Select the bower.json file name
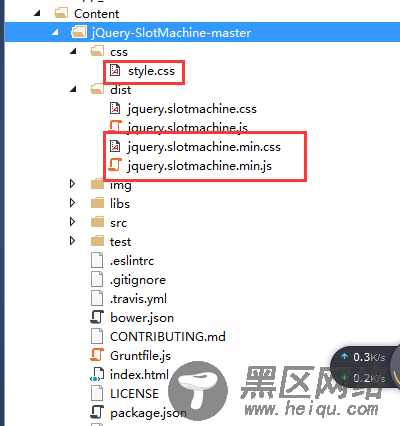Screen dimensions: 400x426 coord(142,318)
